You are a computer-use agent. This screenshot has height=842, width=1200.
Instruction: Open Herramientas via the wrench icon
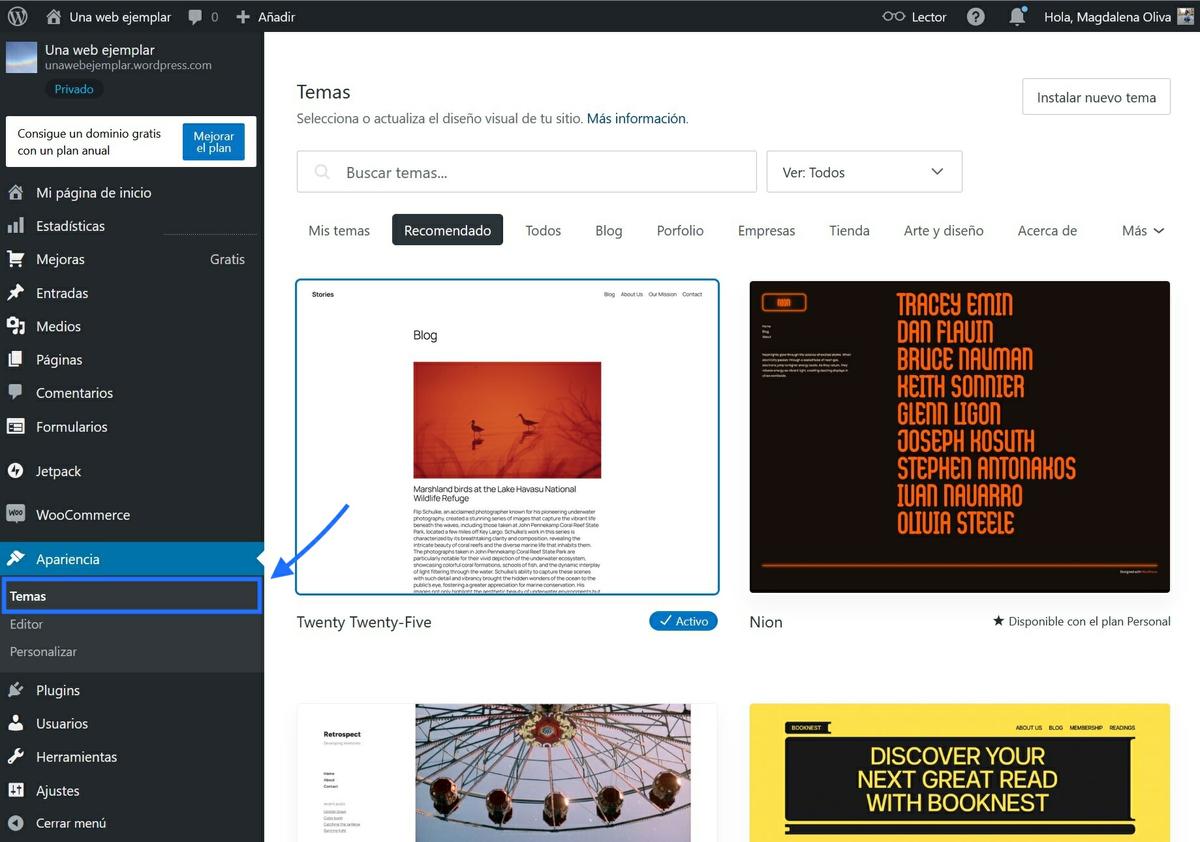(x=21, y=756)
